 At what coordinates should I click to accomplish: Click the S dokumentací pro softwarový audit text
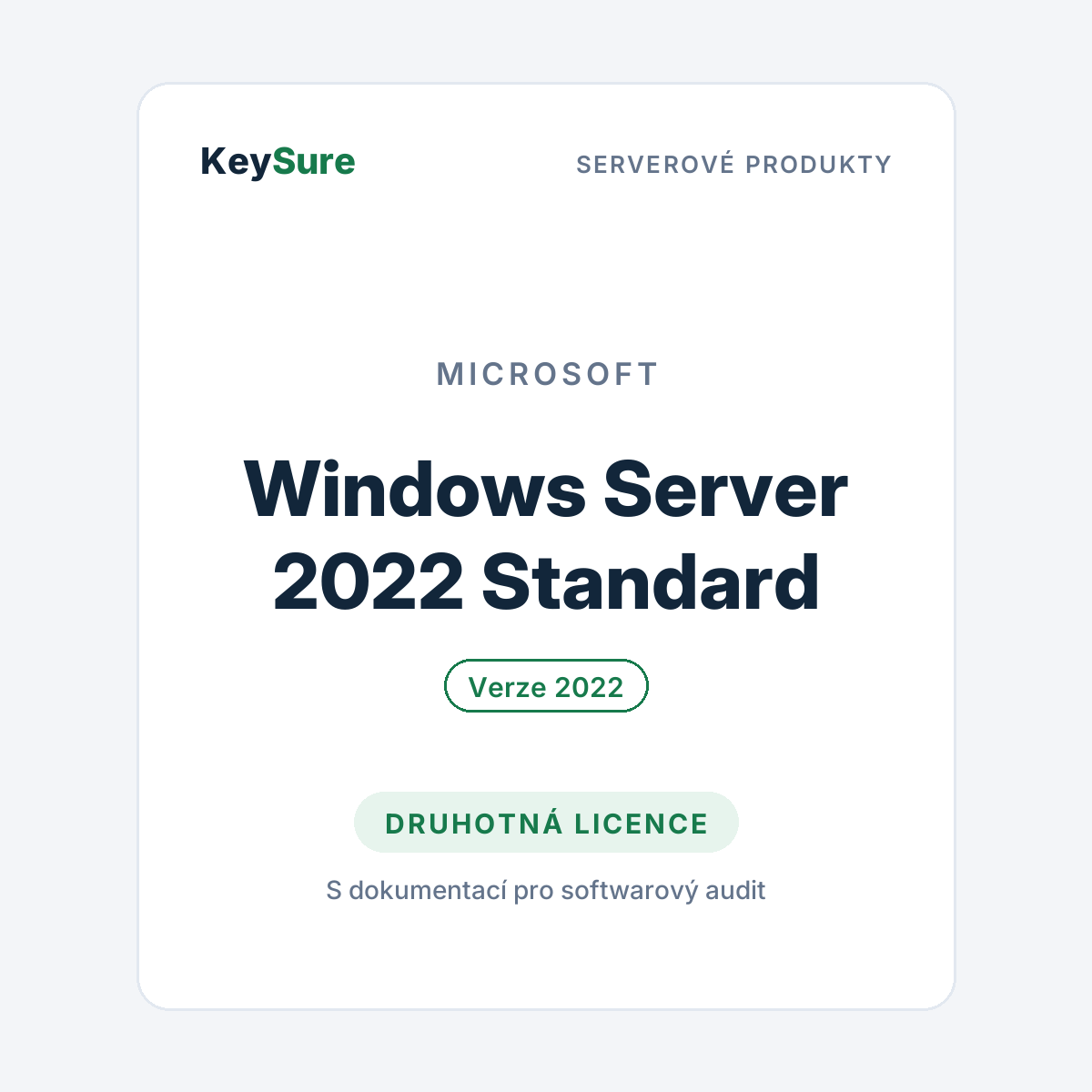pyautogui.click(x=546, y=890)
